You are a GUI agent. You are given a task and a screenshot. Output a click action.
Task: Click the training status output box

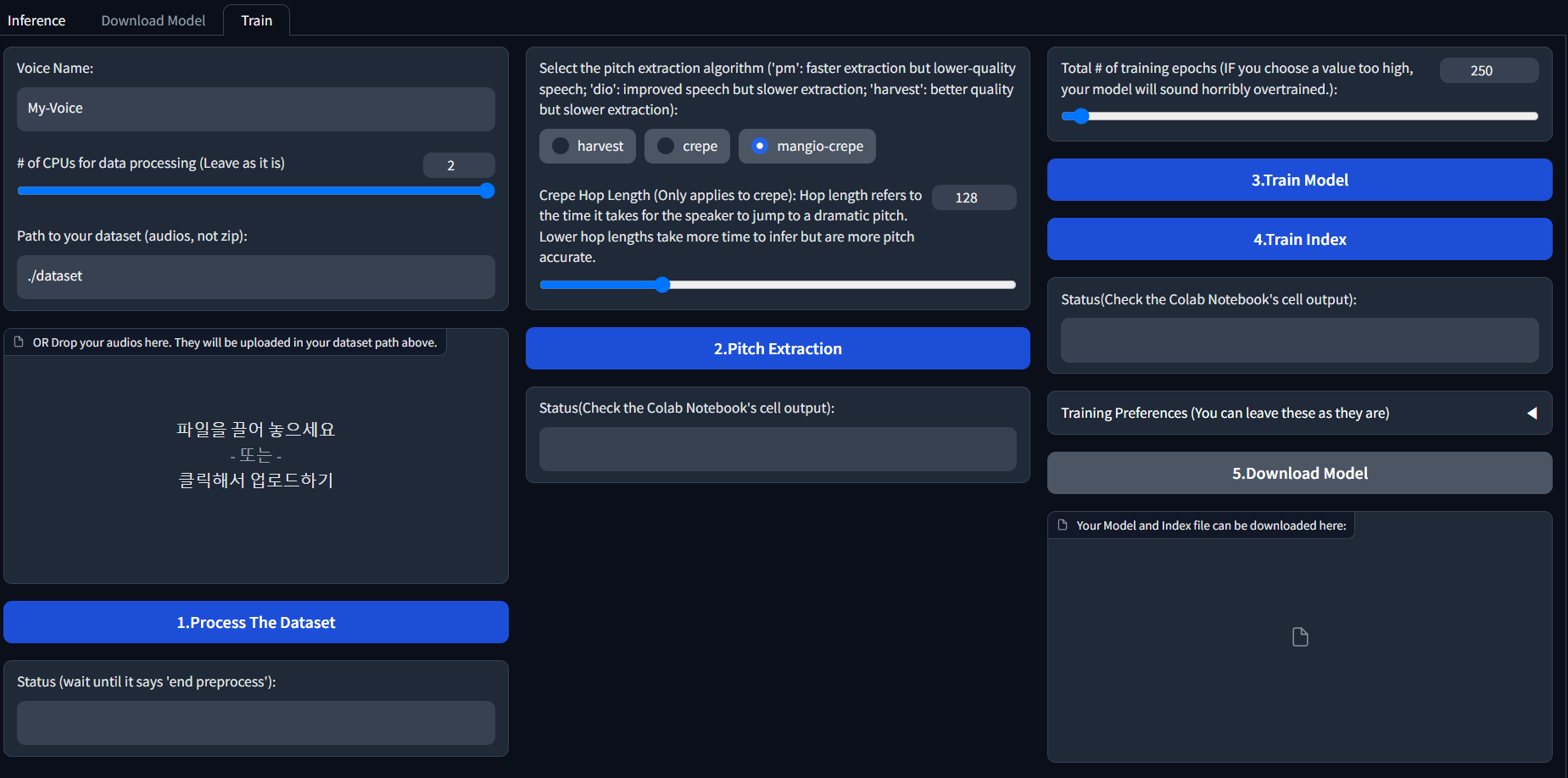(1300, 341)
